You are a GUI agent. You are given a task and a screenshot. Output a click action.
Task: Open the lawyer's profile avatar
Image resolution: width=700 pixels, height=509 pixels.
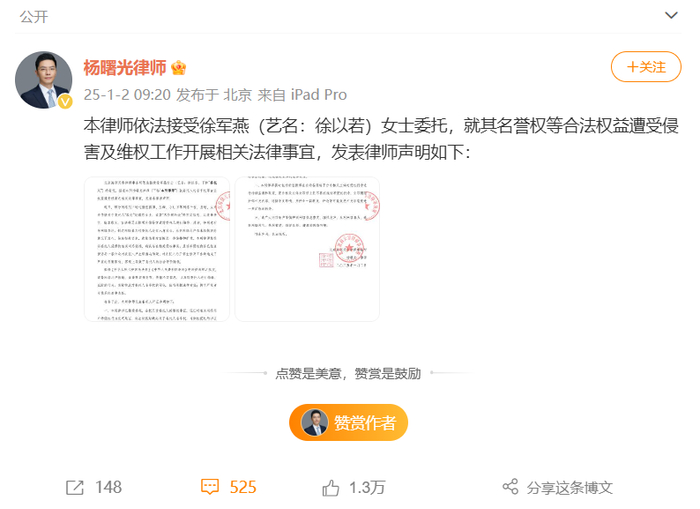(x=43, y=79)
